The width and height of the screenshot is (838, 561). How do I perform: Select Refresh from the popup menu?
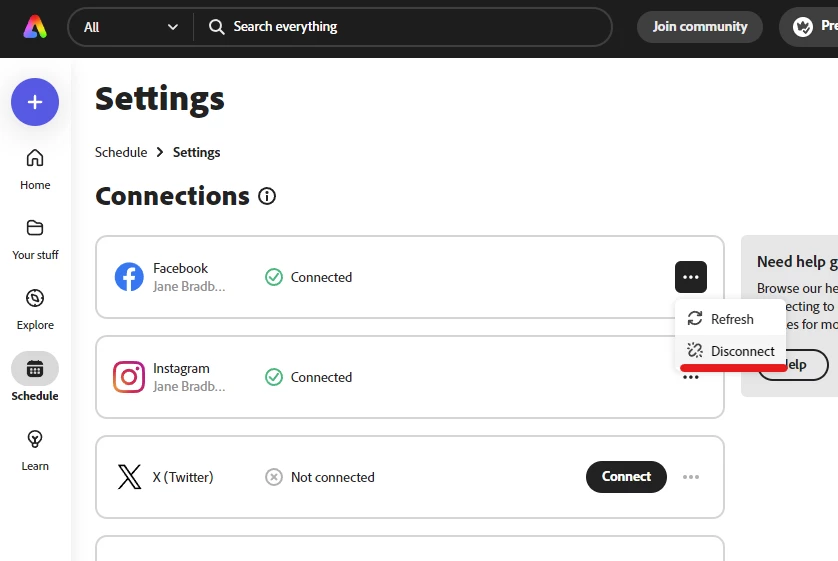coord(730,319)
